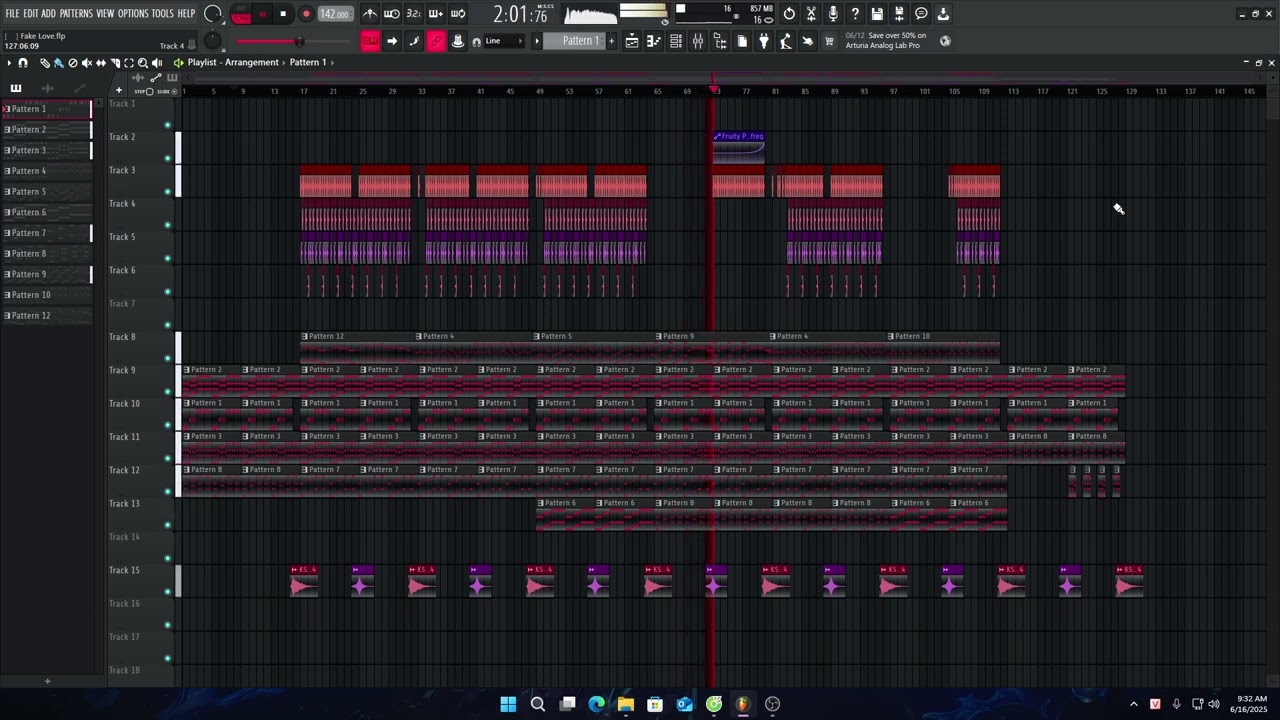The image size is (1280, 720).
Task: Click the one-click audio recording microphone
Action: click(x=833, y=14)
